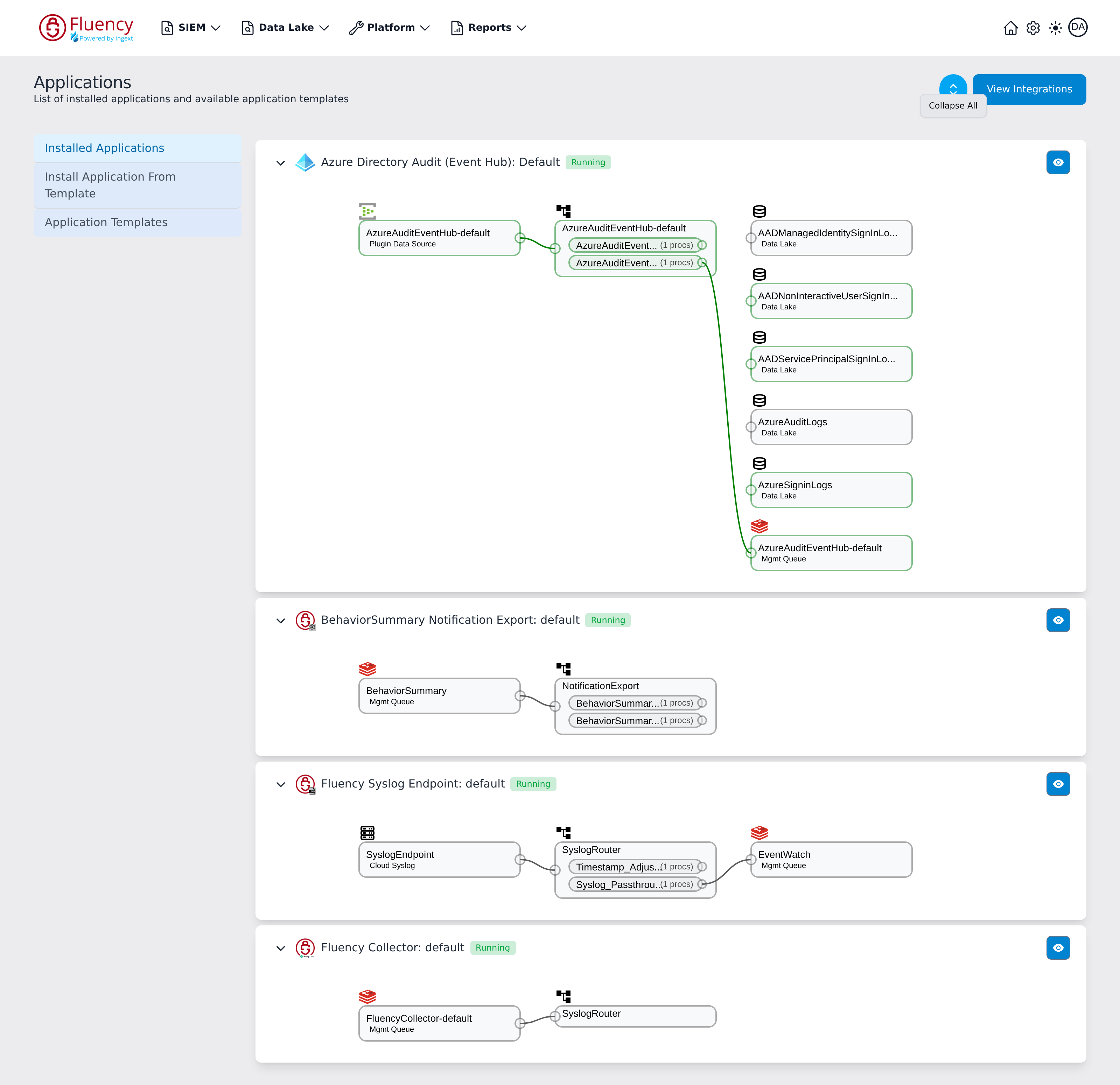The height and width of the screenshot is (1085, 1120).
Task: Toggle the eye view for BehaviorSummary Notification Export
Action: [1058, 620]
